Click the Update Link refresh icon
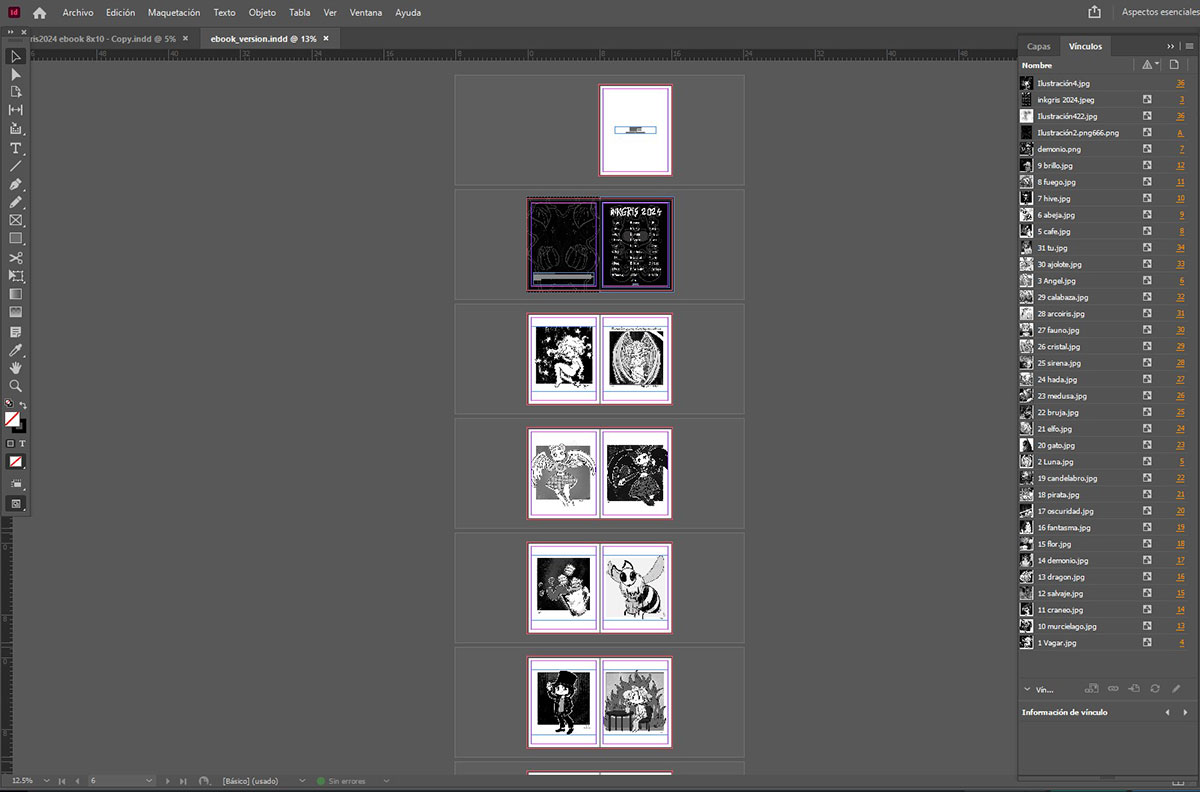 tap(1155, 689)
